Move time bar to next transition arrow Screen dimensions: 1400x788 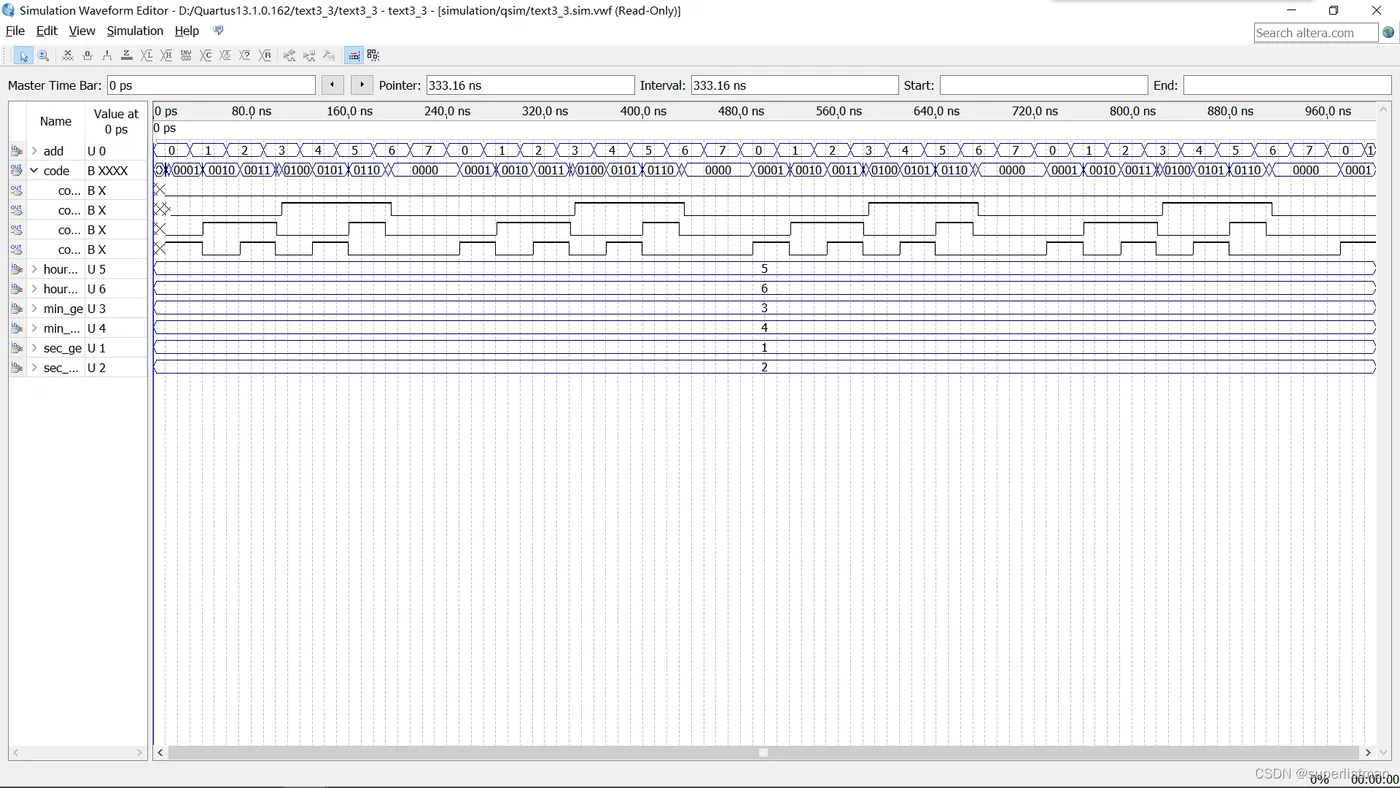361,85
